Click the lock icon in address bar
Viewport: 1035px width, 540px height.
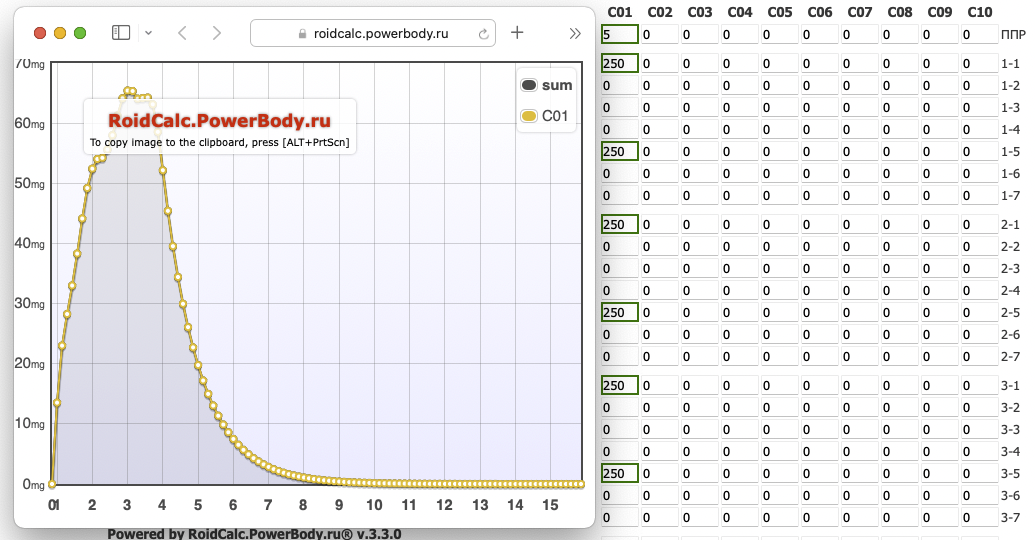(304, 34)
